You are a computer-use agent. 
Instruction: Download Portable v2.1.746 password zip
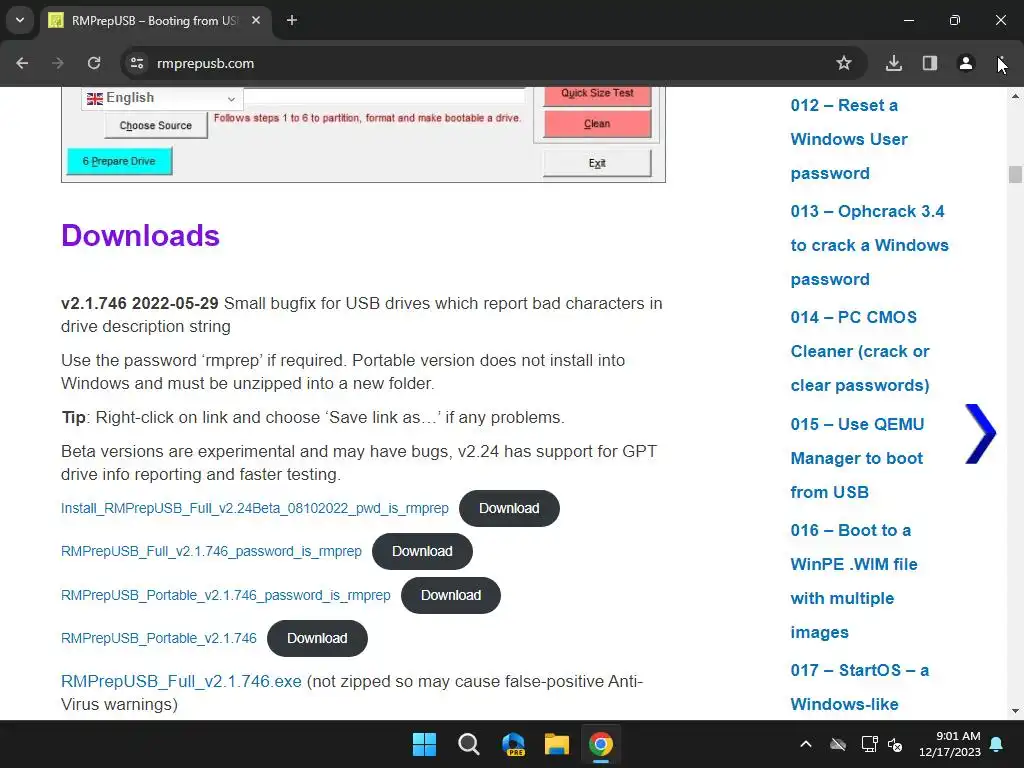(451, 595)
